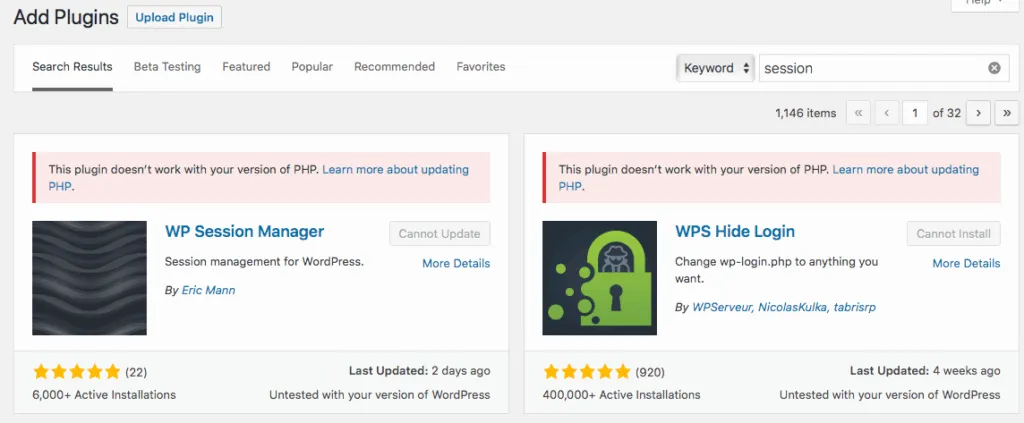This screenshot has width=1024, height=423.
Task: Visit the NicolasKulka author link
Action: 792,307
